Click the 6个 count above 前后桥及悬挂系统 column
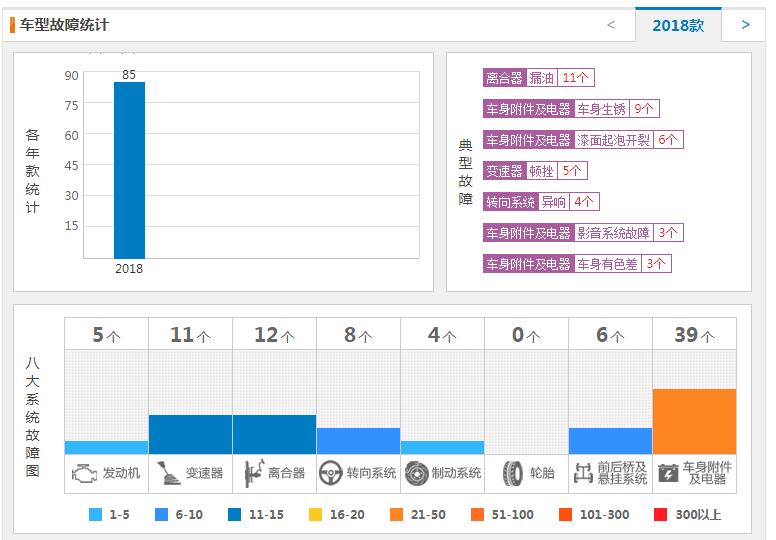Screen dimensions: 776x540 click(x=610, y=335)
